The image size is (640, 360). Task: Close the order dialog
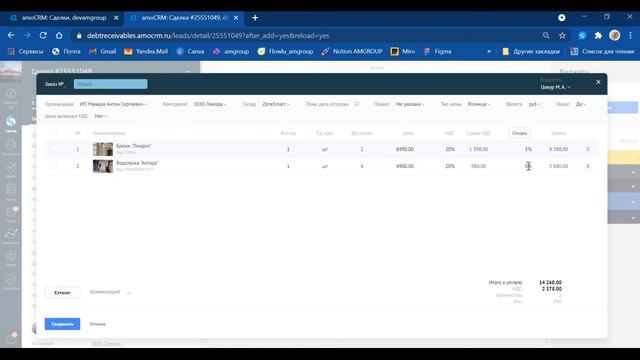(x=598, y=82)
